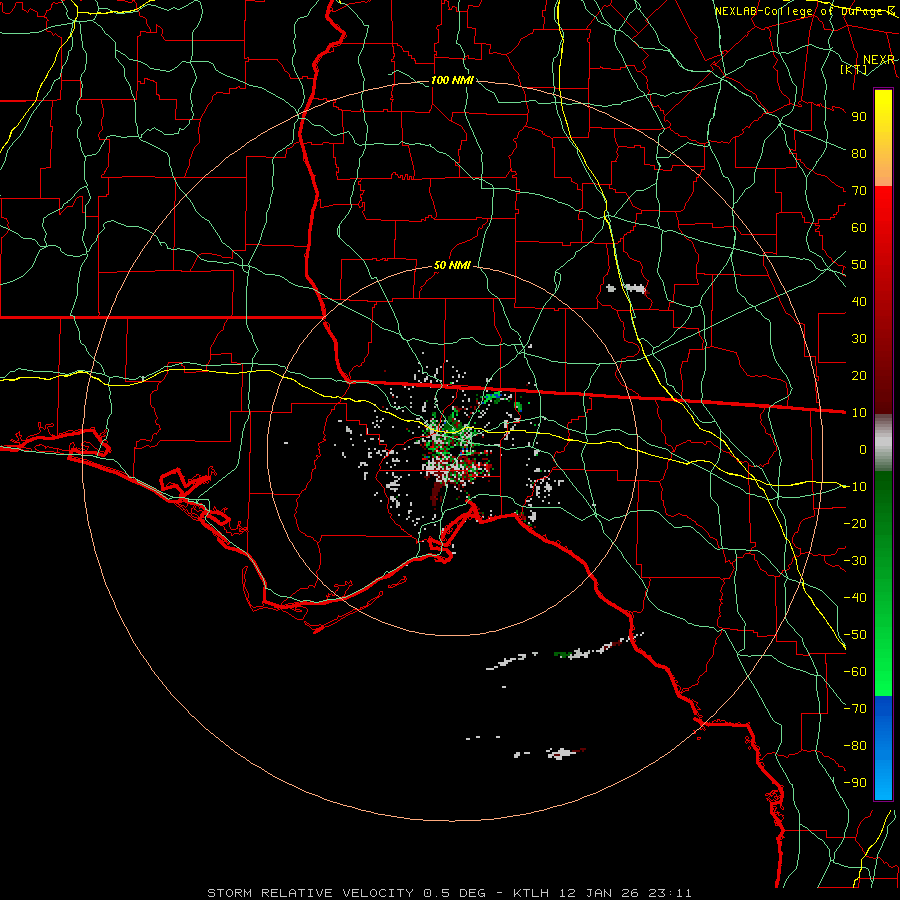Viewport: 900px width, 900px height.
Task: Click the "12 JAN 26 23:11" timestamp
Action: 624,893
